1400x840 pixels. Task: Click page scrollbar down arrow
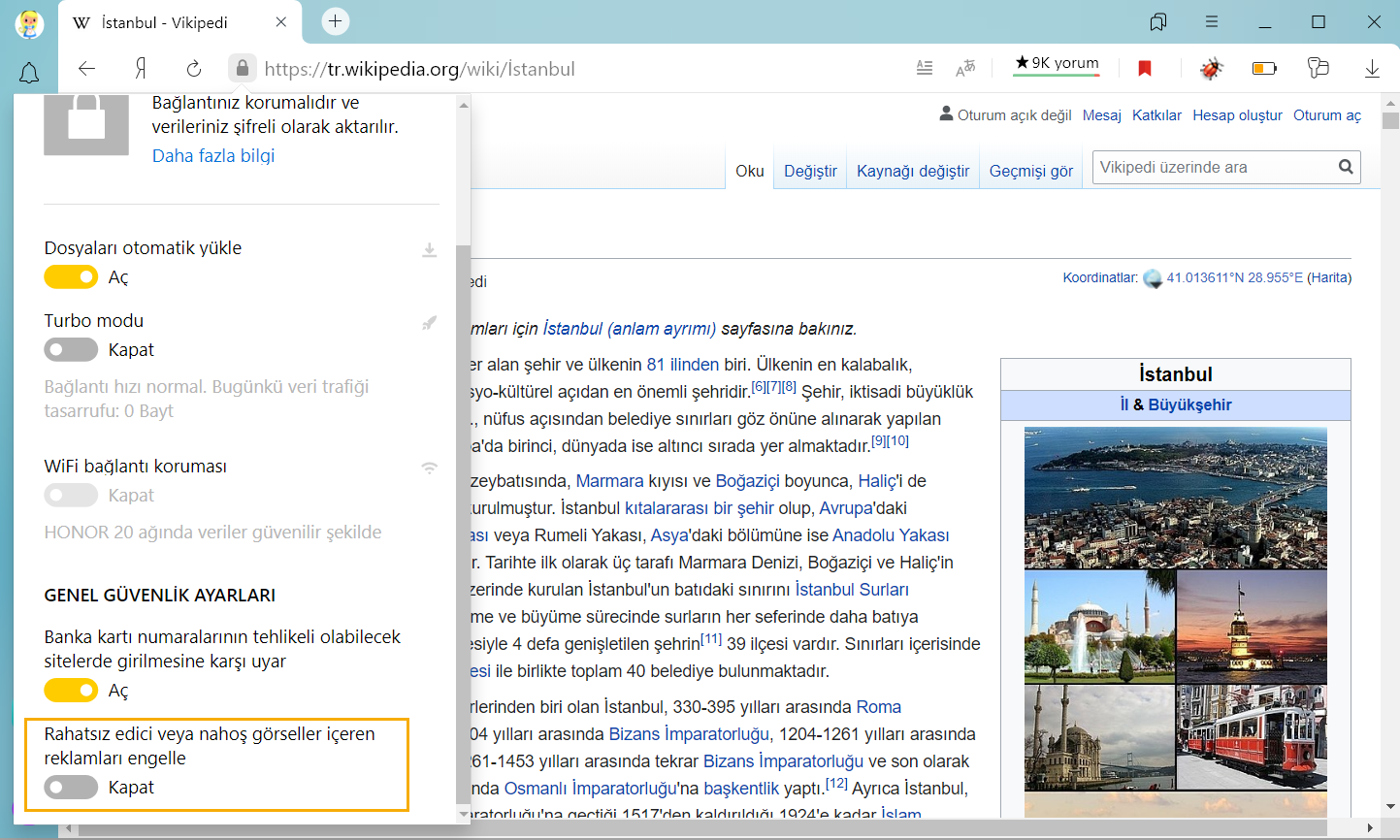pos(1390,806)
